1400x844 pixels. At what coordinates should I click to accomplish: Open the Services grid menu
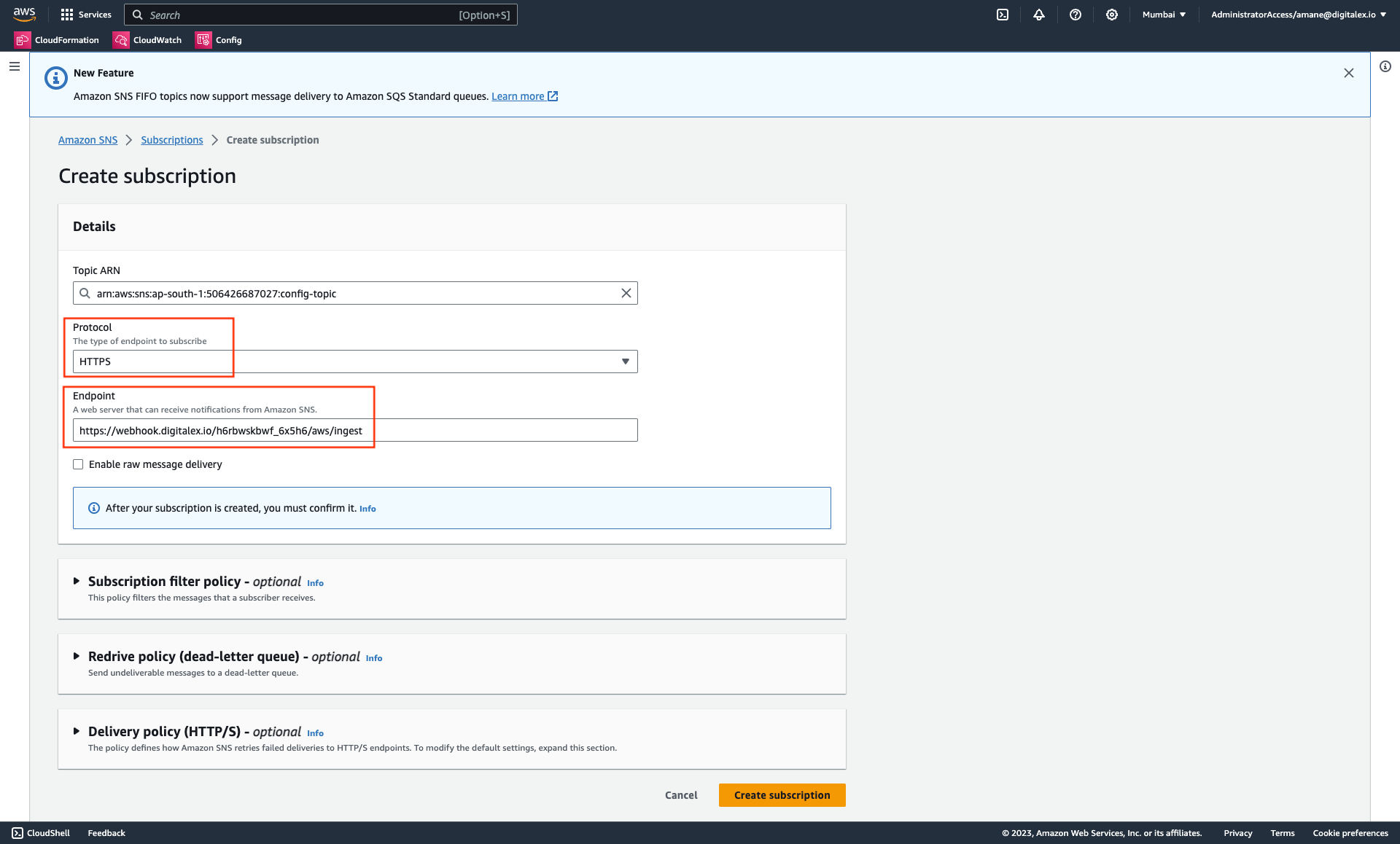point(85,15)
